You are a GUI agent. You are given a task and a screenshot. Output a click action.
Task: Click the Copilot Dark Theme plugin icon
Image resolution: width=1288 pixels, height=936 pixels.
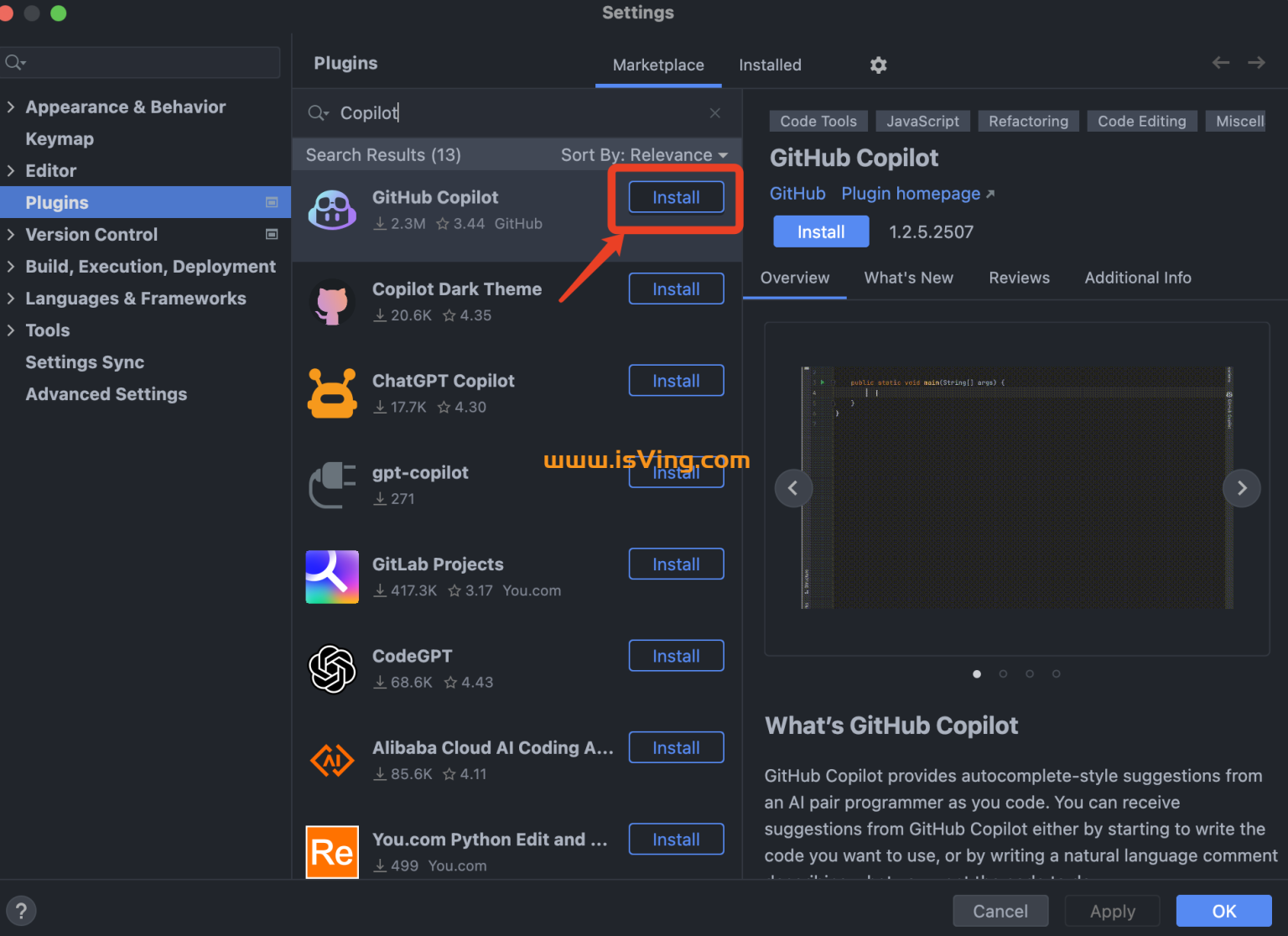coord(332,302)
